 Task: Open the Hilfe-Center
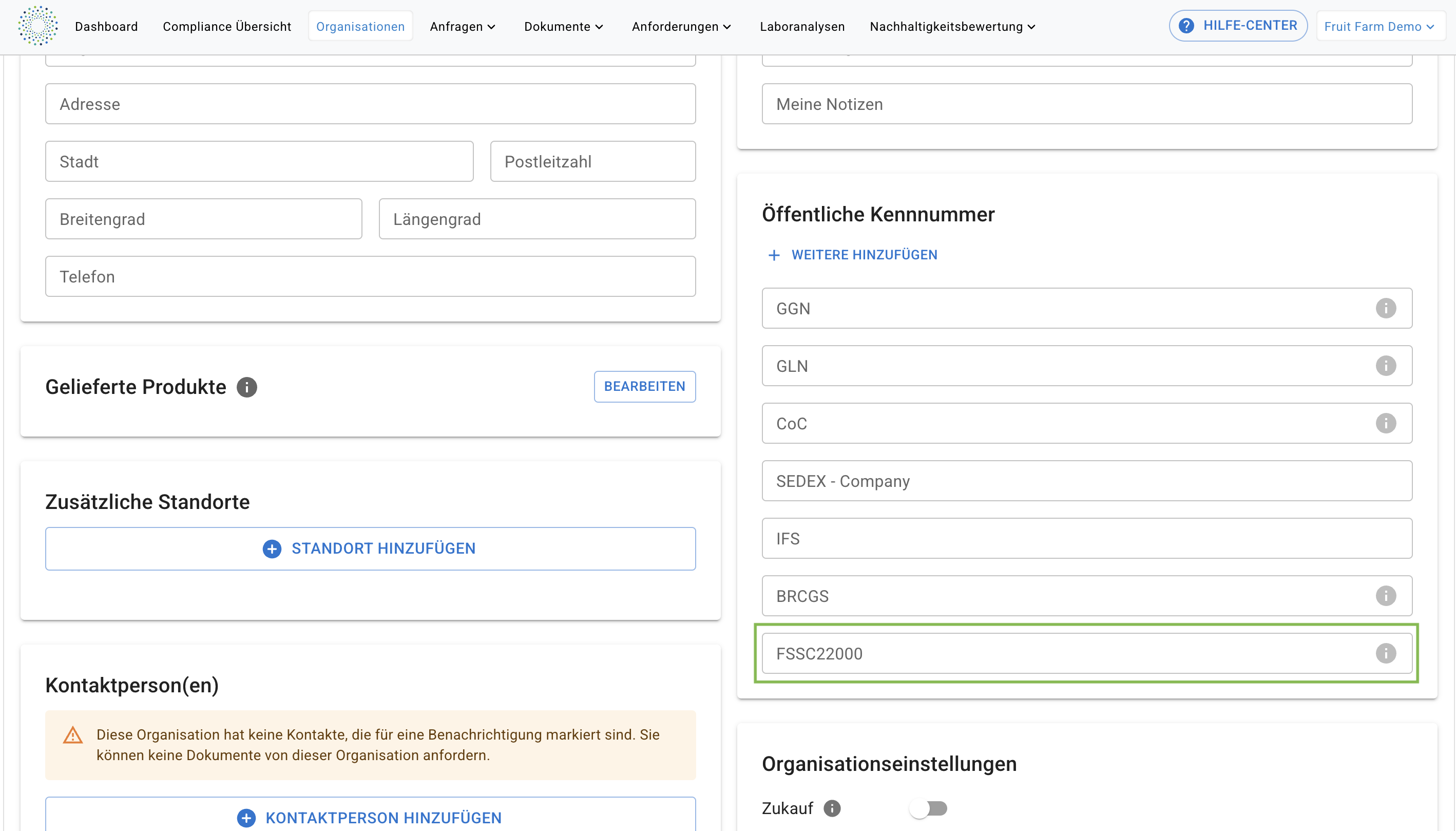pos(1238,26)
